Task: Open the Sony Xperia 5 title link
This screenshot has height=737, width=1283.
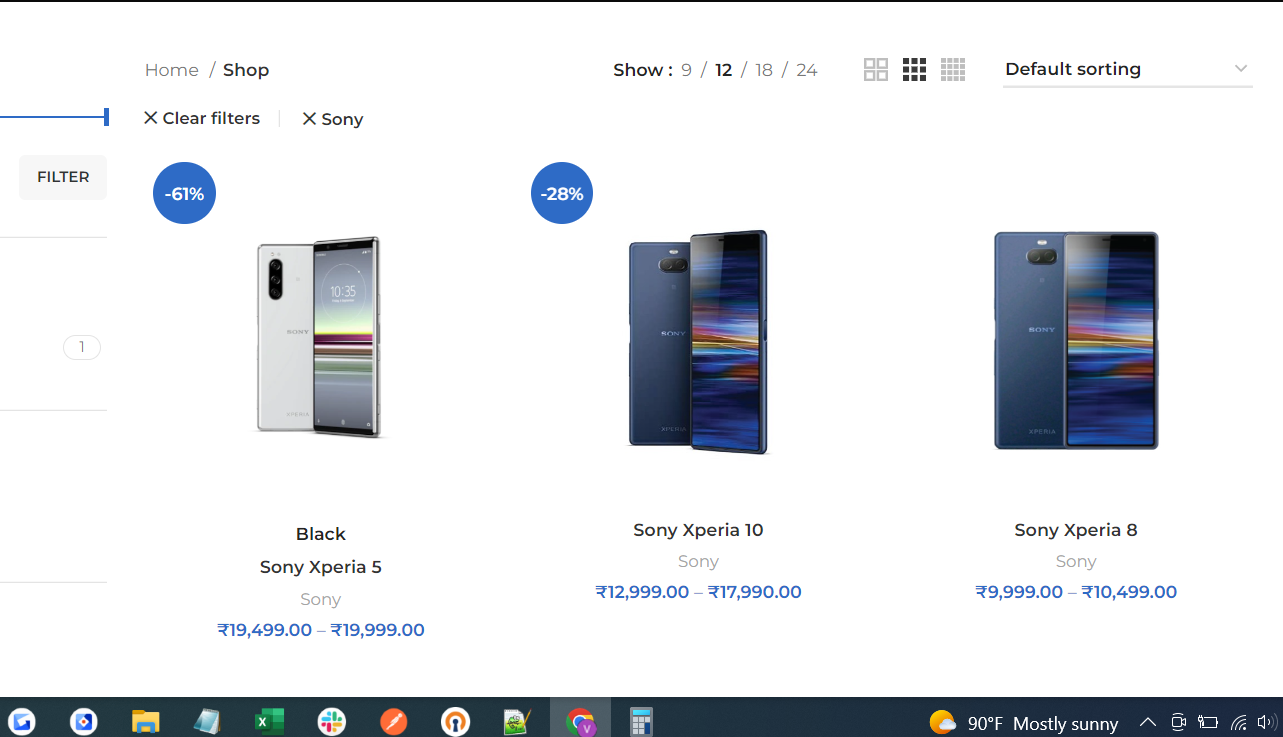Action: pos(320,567)
